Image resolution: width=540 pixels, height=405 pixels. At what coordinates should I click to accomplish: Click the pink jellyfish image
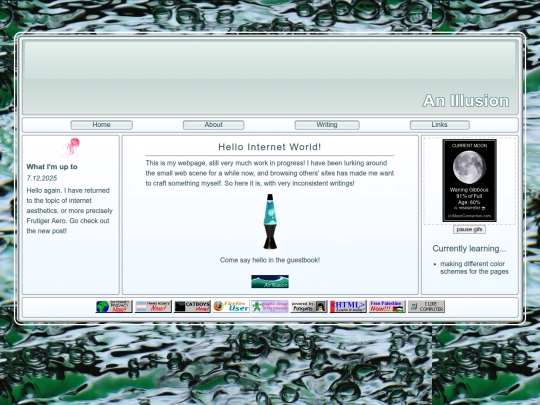(x=71, y=147)
